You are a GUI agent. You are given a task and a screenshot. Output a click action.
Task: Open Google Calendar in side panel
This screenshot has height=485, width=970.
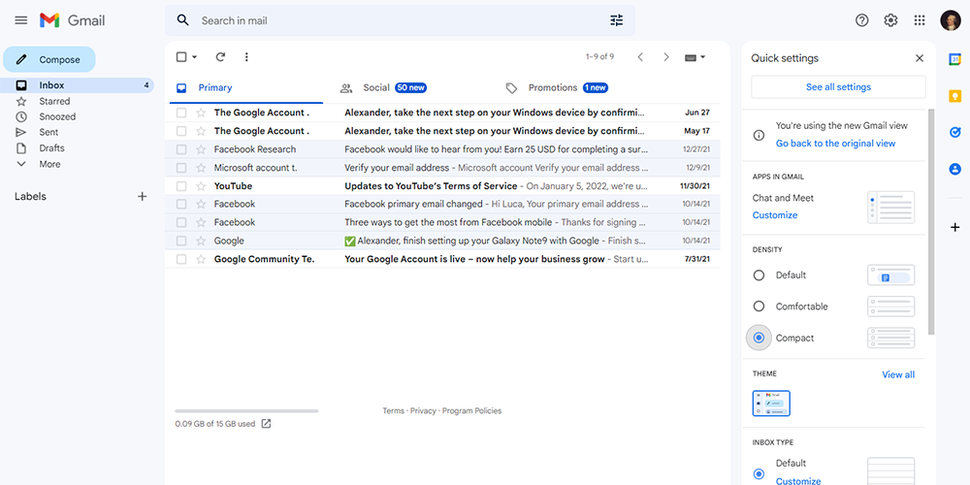click(x=955, y=59)
